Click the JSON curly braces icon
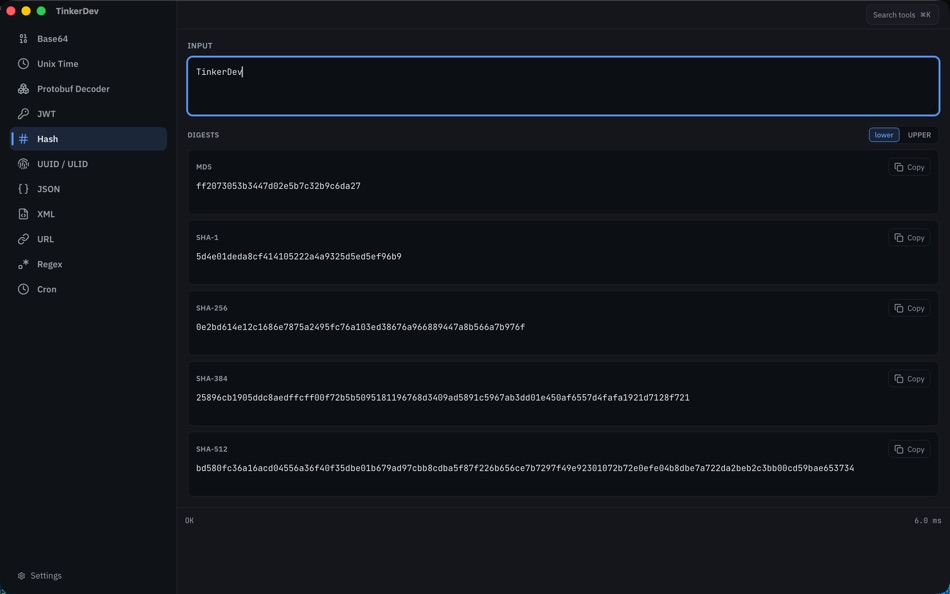 (23, 189)
